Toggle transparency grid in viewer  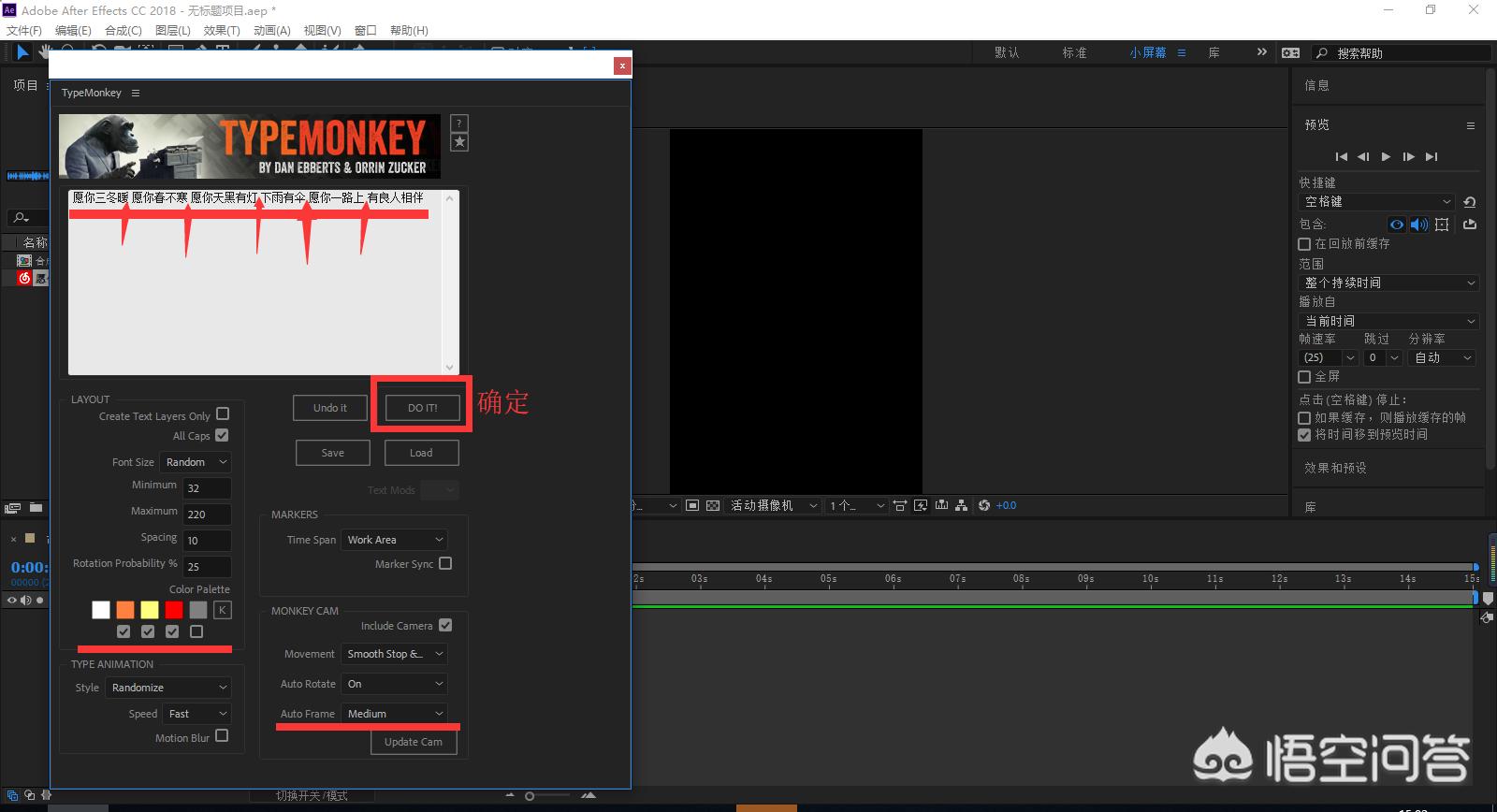(713, 506)
